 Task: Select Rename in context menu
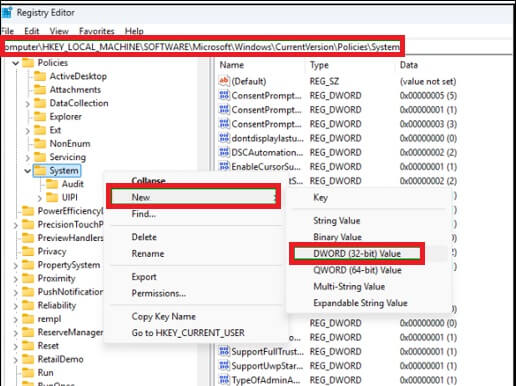(148, 254)
